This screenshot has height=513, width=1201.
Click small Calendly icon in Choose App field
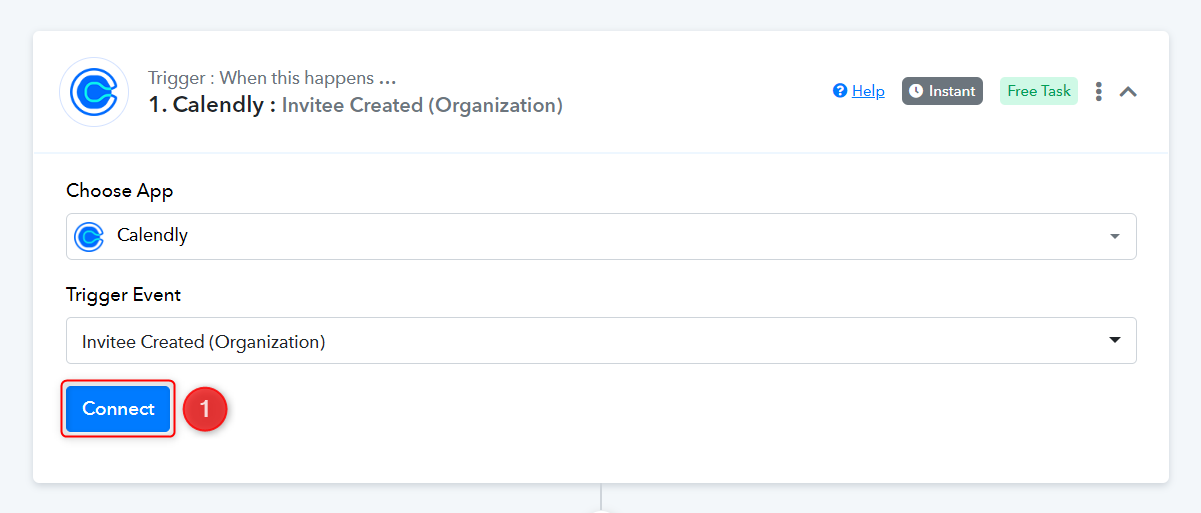click(89, 236)
